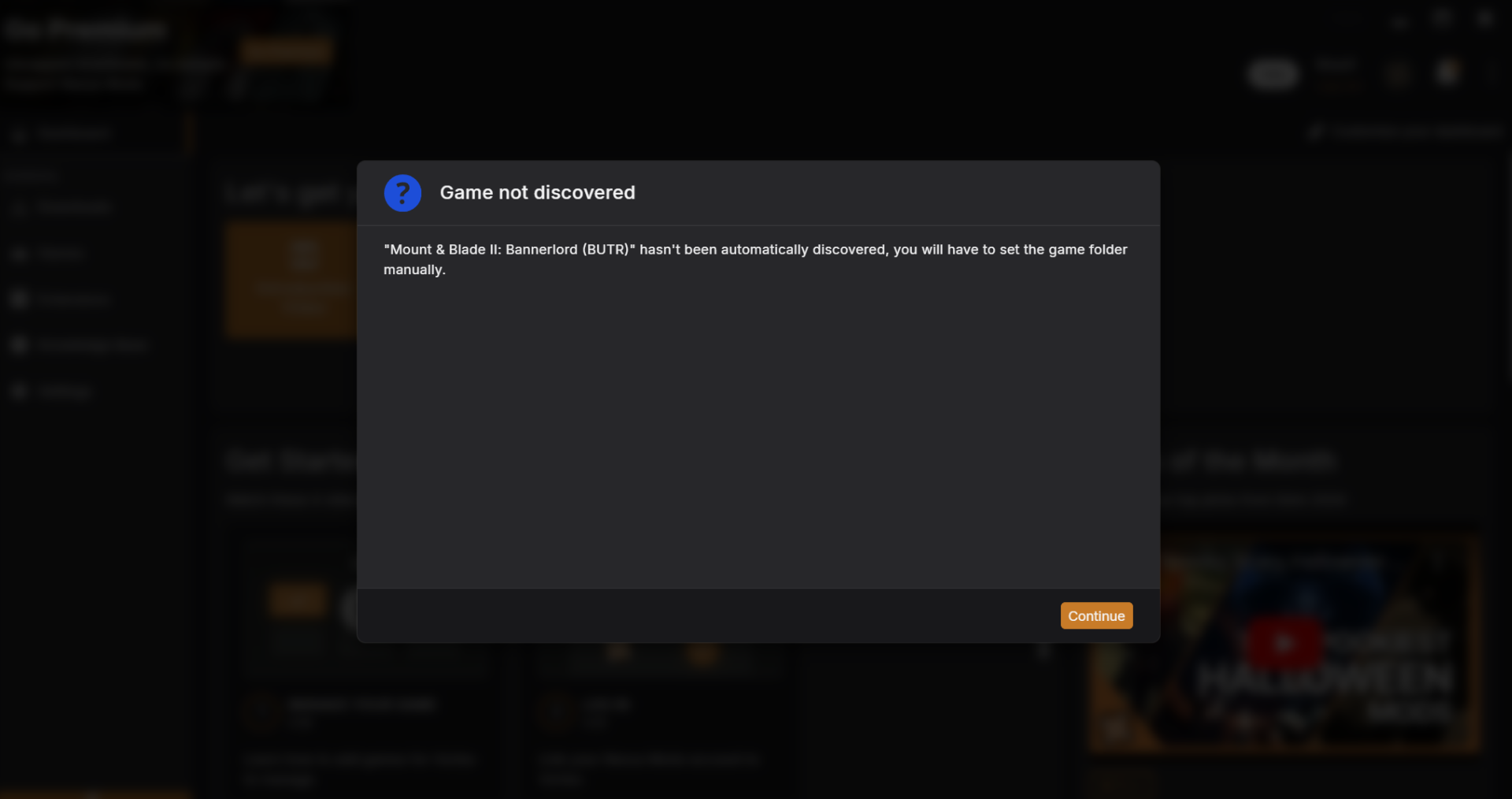Open the more options icon right of avatar
Image resolution: width=1512 pixels, height=799 pixels.
coord(1491,75)
